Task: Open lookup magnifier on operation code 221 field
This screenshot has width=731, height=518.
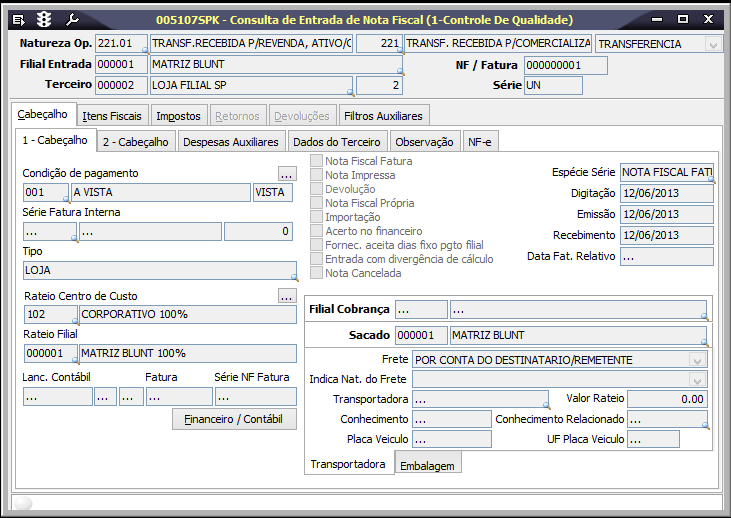Action: (400, 50)
